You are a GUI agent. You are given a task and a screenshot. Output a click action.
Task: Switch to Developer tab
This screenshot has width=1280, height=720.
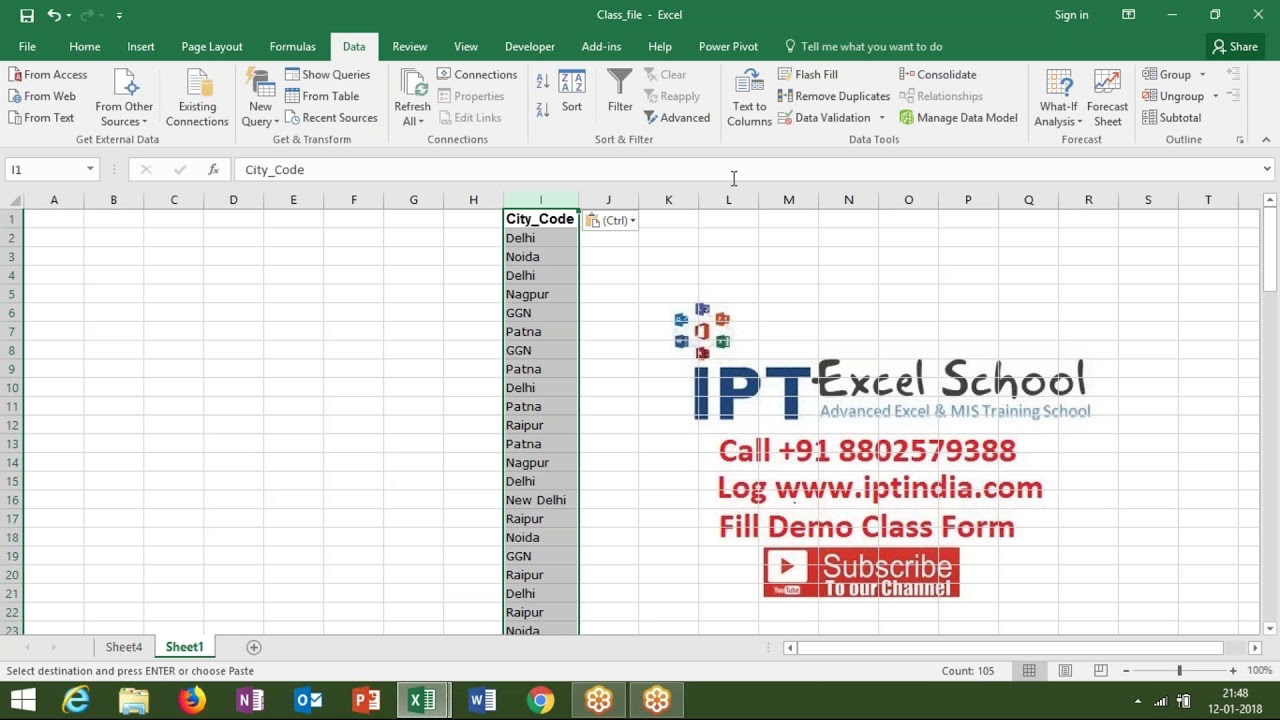click(529, 46)
